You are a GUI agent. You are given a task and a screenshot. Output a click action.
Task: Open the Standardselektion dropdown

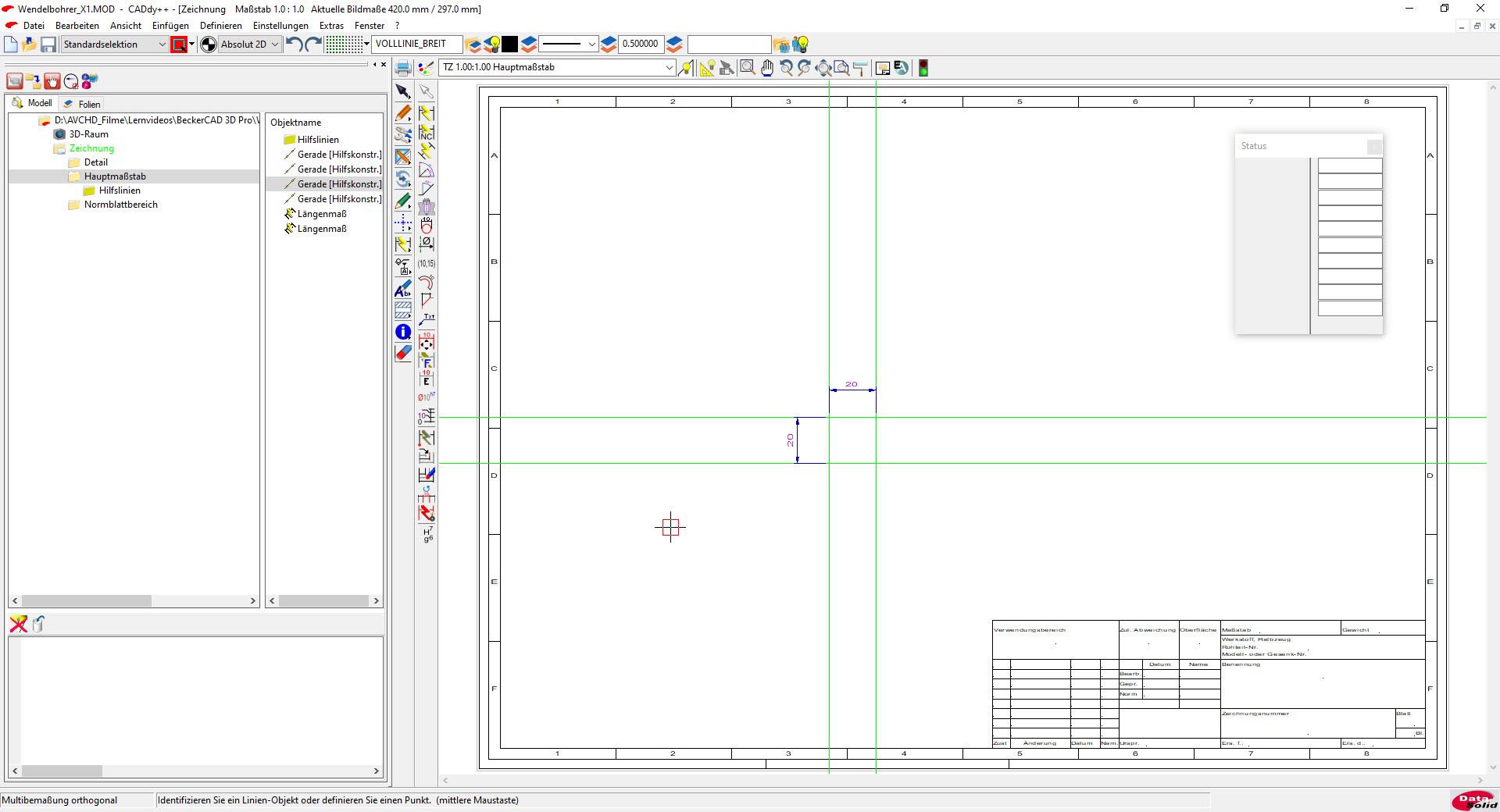click(115, 45)
